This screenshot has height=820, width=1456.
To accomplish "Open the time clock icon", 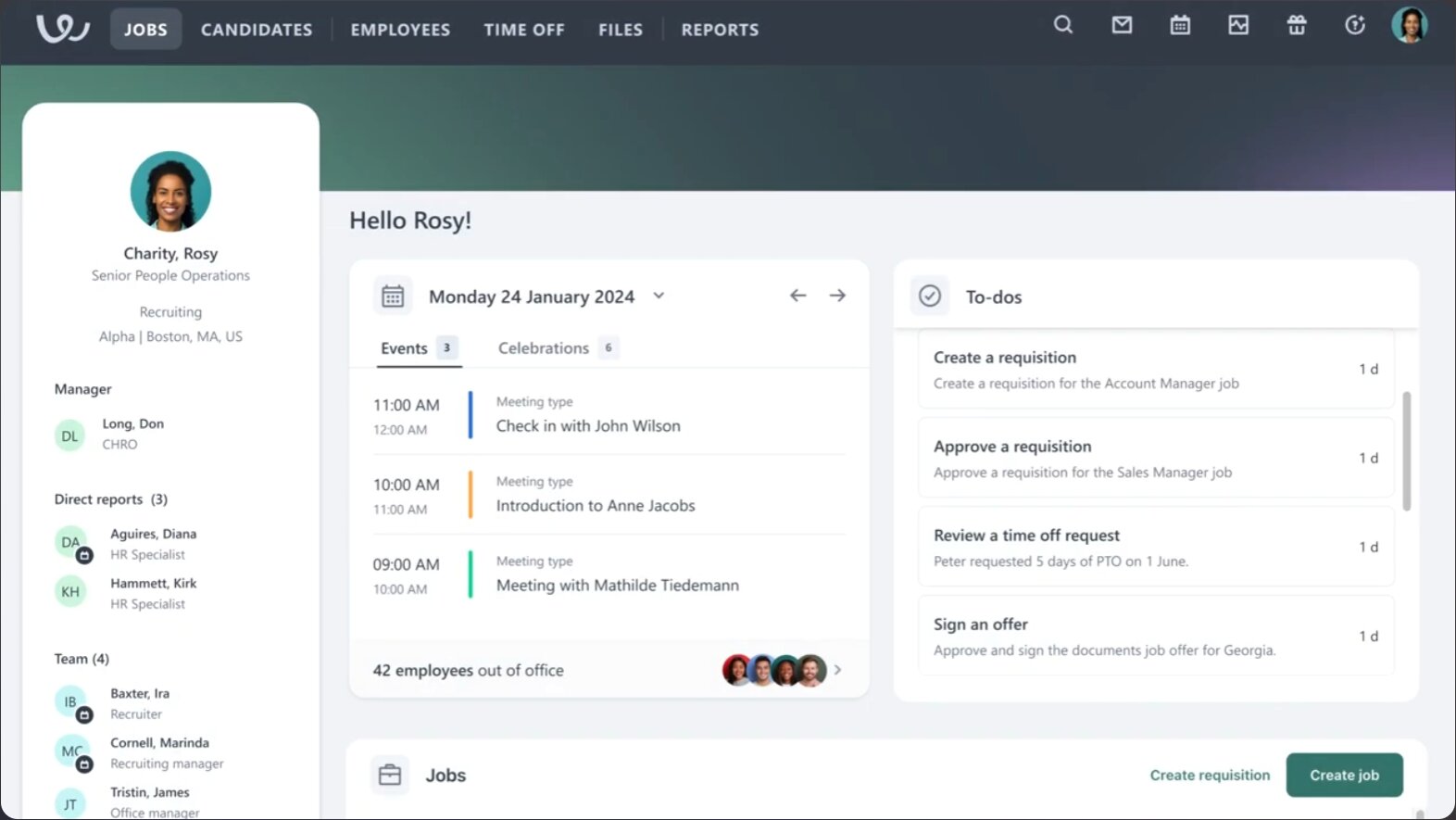I will pos(1355,25).
